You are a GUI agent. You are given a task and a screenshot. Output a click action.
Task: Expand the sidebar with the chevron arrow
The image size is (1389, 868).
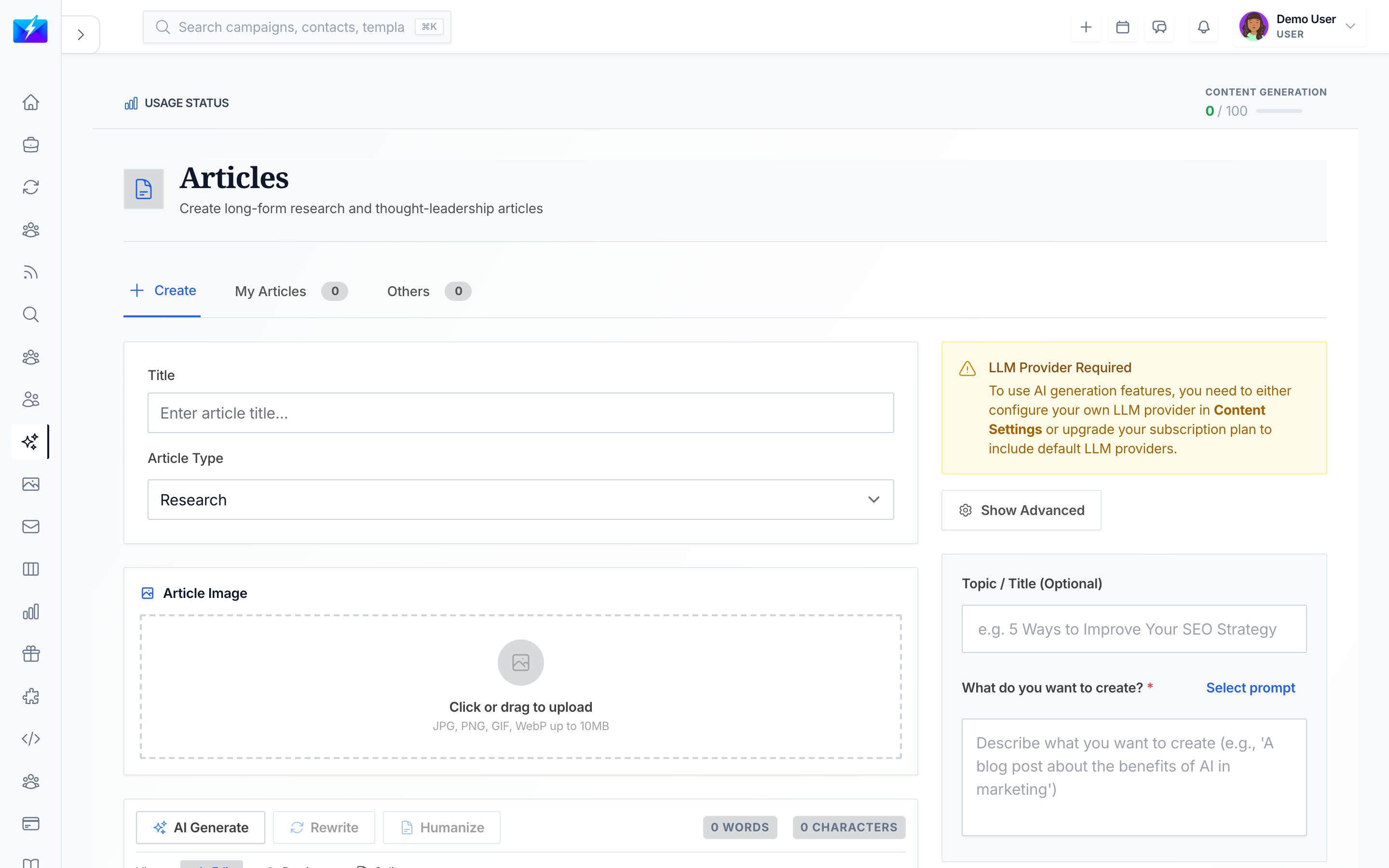coord(81,34)
